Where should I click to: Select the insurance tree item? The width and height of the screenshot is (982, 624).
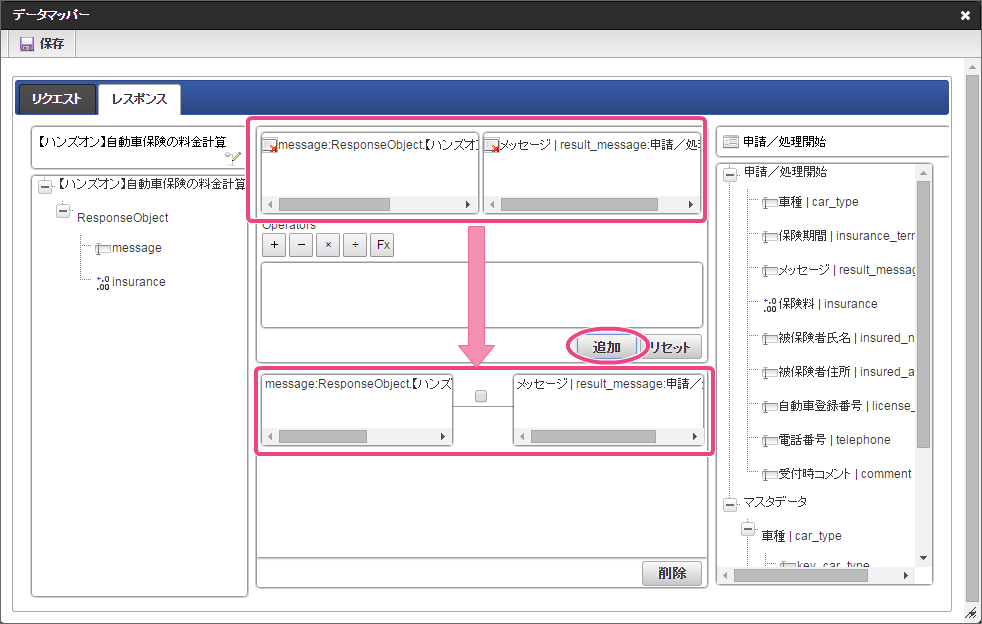[x=138, y=282]
